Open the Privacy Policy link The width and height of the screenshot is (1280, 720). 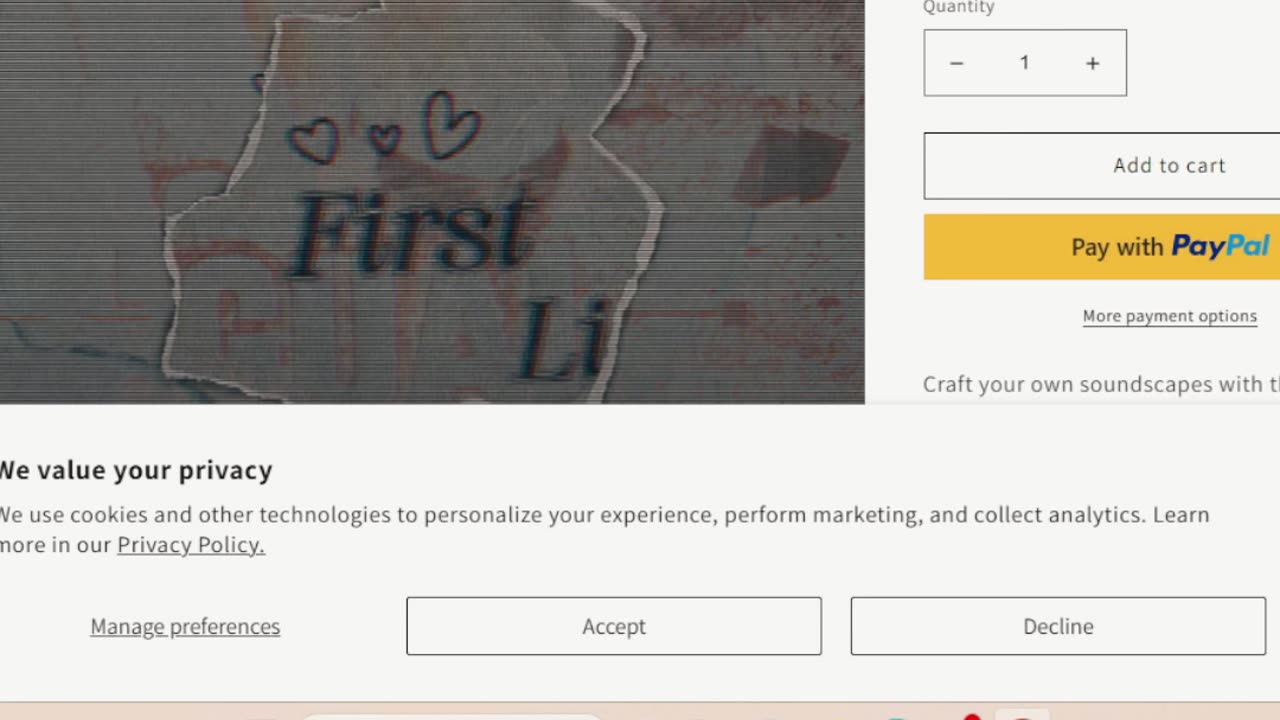click(191, 545)
